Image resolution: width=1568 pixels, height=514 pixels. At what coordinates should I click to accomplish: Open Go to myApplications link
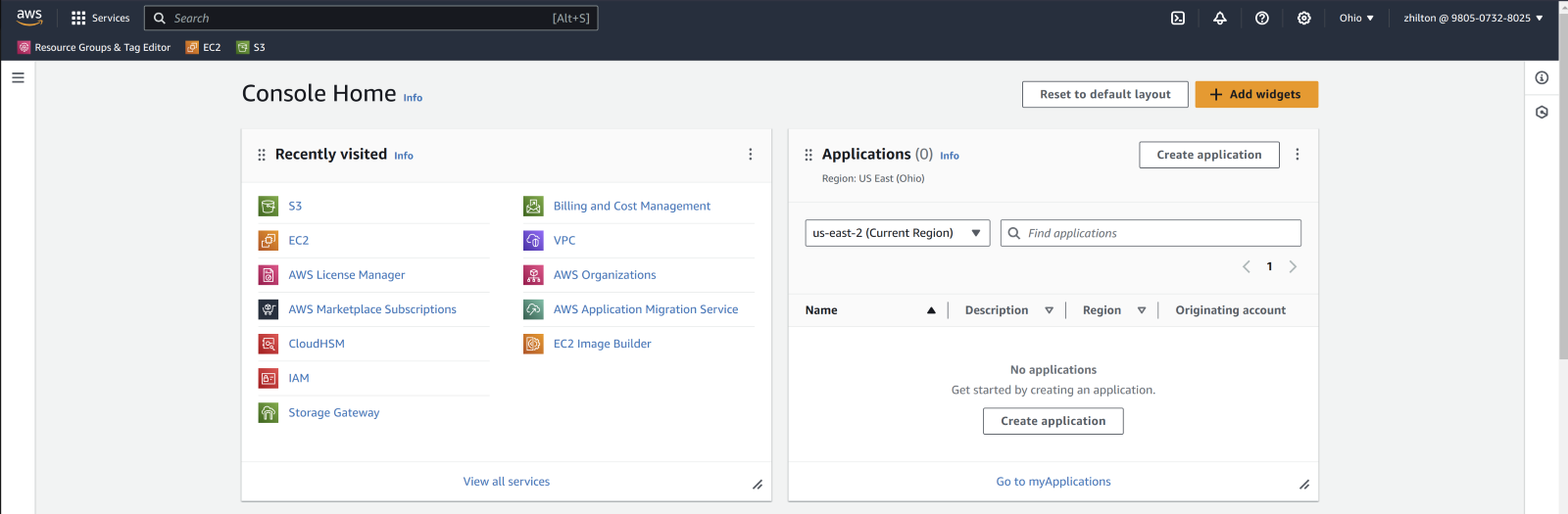click(x=1053, y=482)
